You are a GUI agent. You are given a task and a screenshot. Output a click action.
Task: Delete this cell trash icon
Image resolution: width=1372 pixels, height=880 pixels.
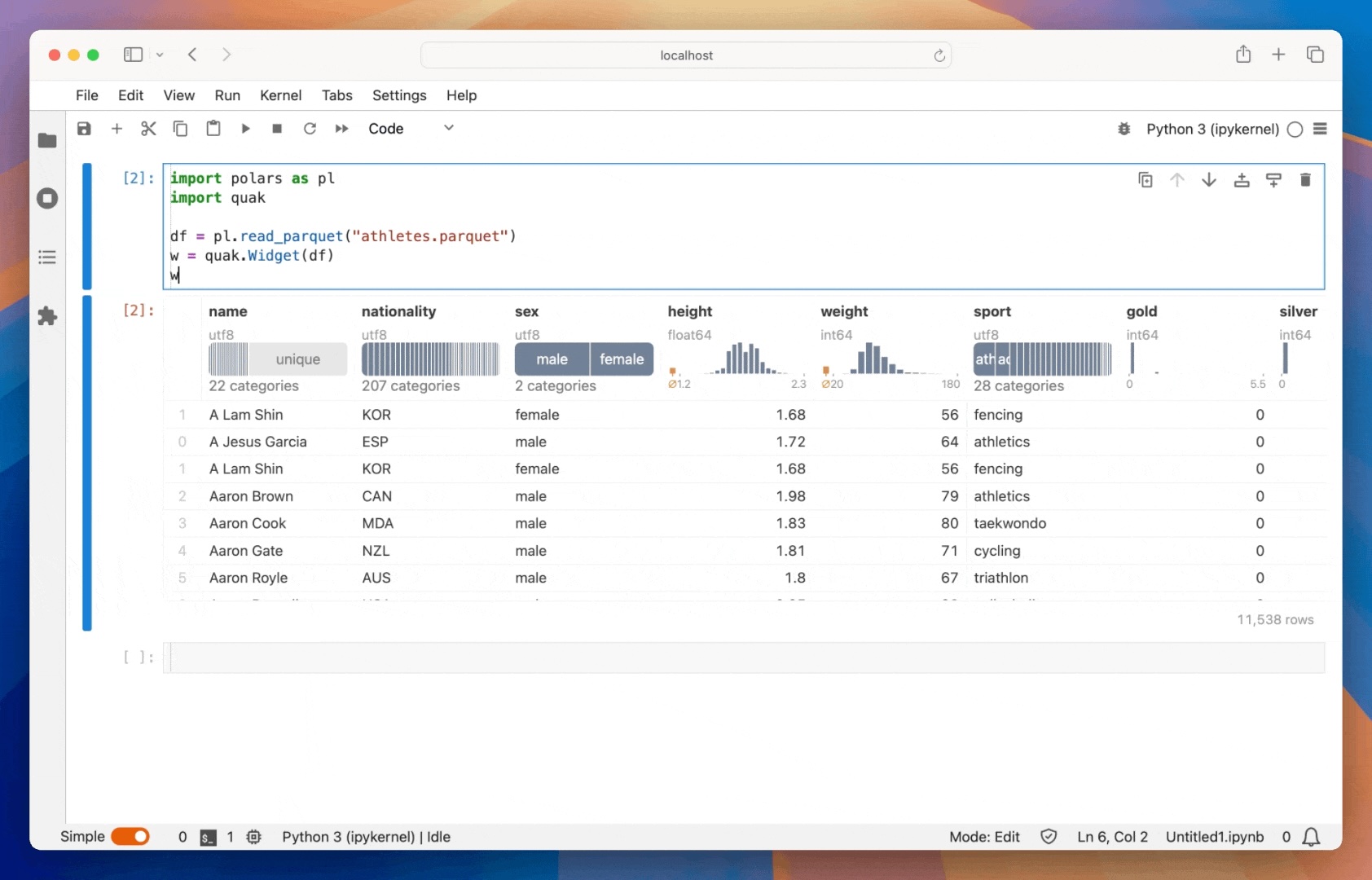point(1305,180)
